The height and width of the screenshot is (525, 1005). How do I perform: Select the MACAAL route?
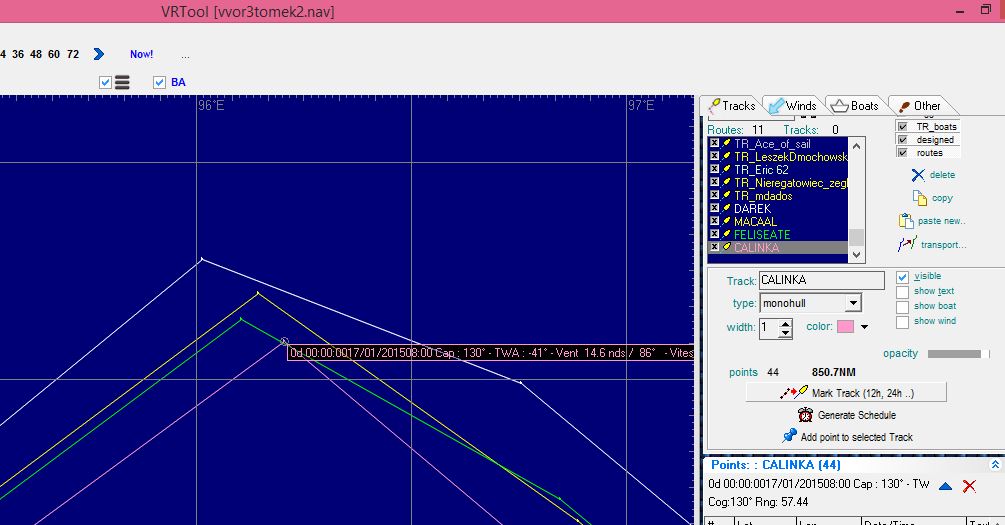pos(755,221)
